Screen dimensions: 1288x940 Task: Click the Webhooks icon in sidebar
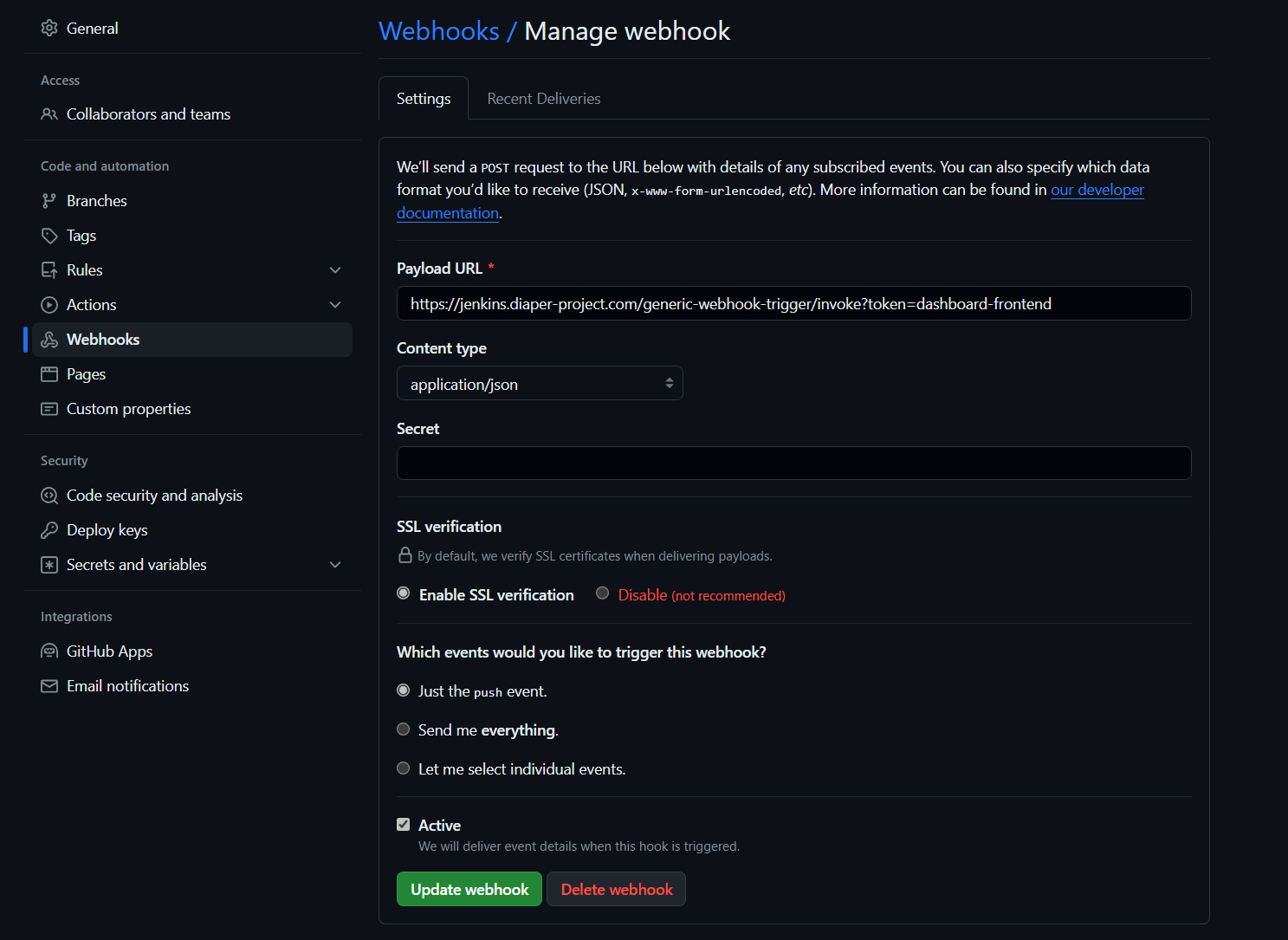[x=49, y=340]
